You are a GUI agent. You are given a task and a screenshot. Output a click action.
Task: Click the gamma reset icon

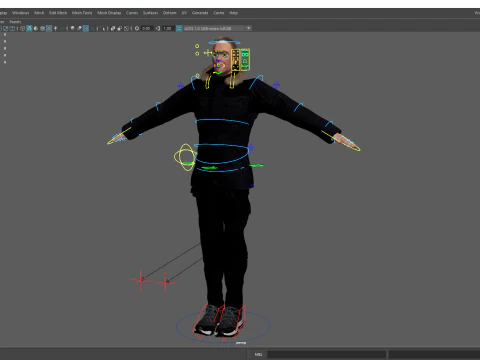pos(158,28)
